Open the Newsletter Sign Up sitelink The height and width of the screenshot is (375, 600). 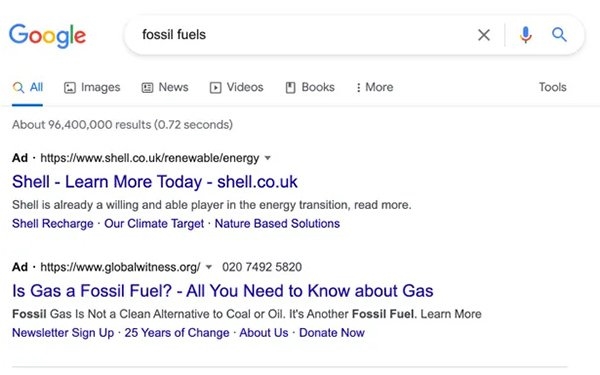click(63, 333)
